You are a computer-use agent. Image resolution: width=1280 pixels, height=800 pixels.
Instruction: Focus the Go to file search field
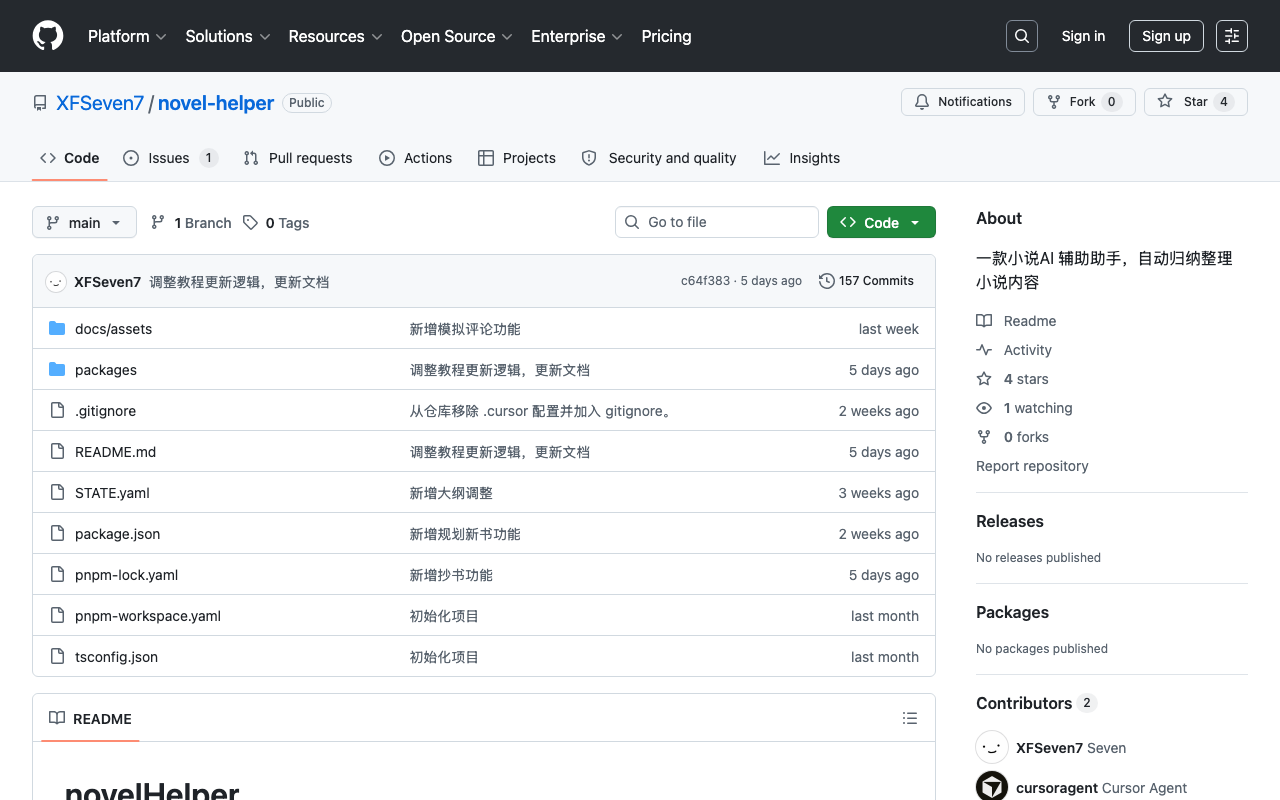tap(717, 222)
